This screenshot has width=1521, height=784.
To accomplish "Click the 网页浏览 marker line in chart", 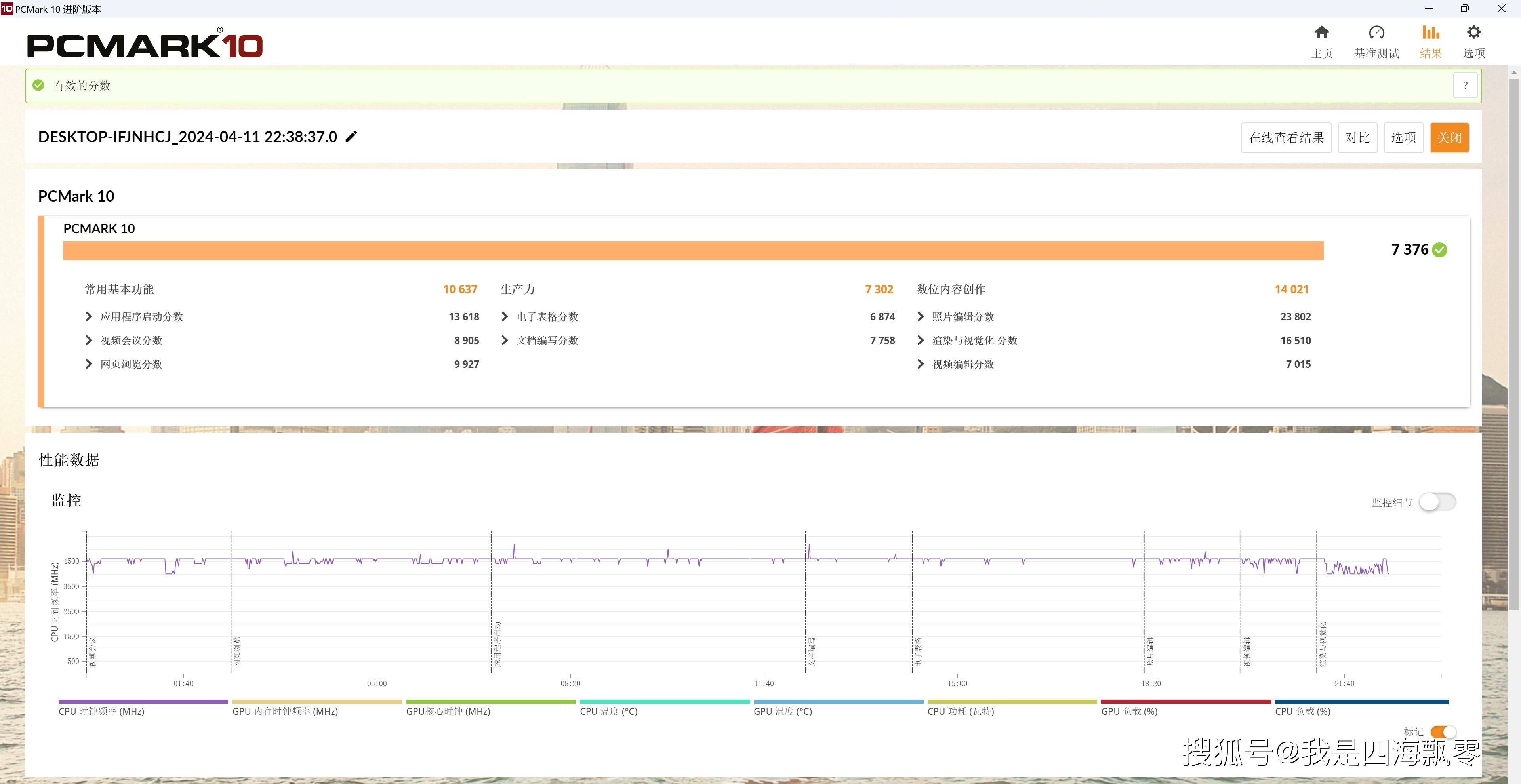I will [x=231, y=601].
